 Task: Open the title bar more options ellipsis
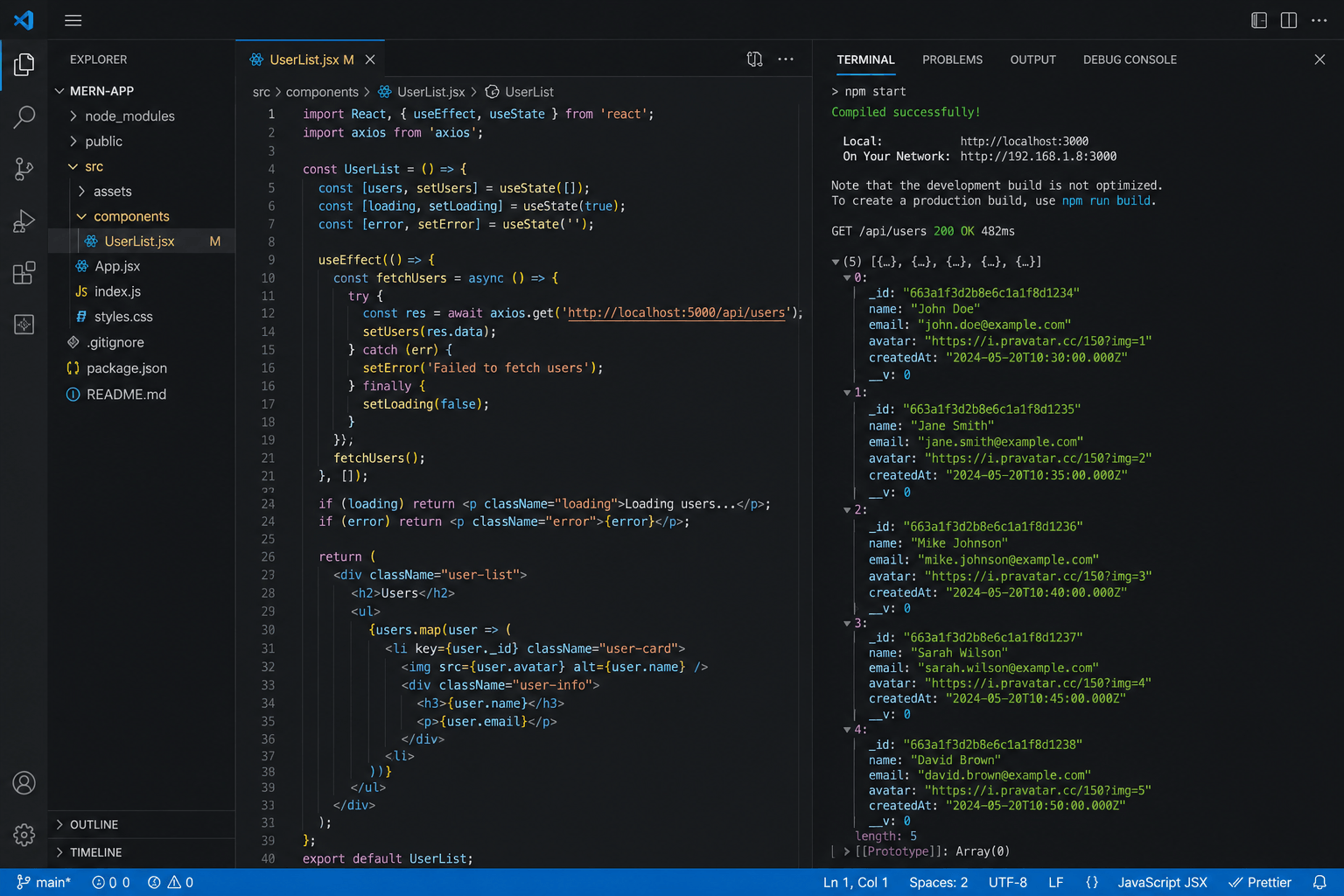pos(1319,20)
